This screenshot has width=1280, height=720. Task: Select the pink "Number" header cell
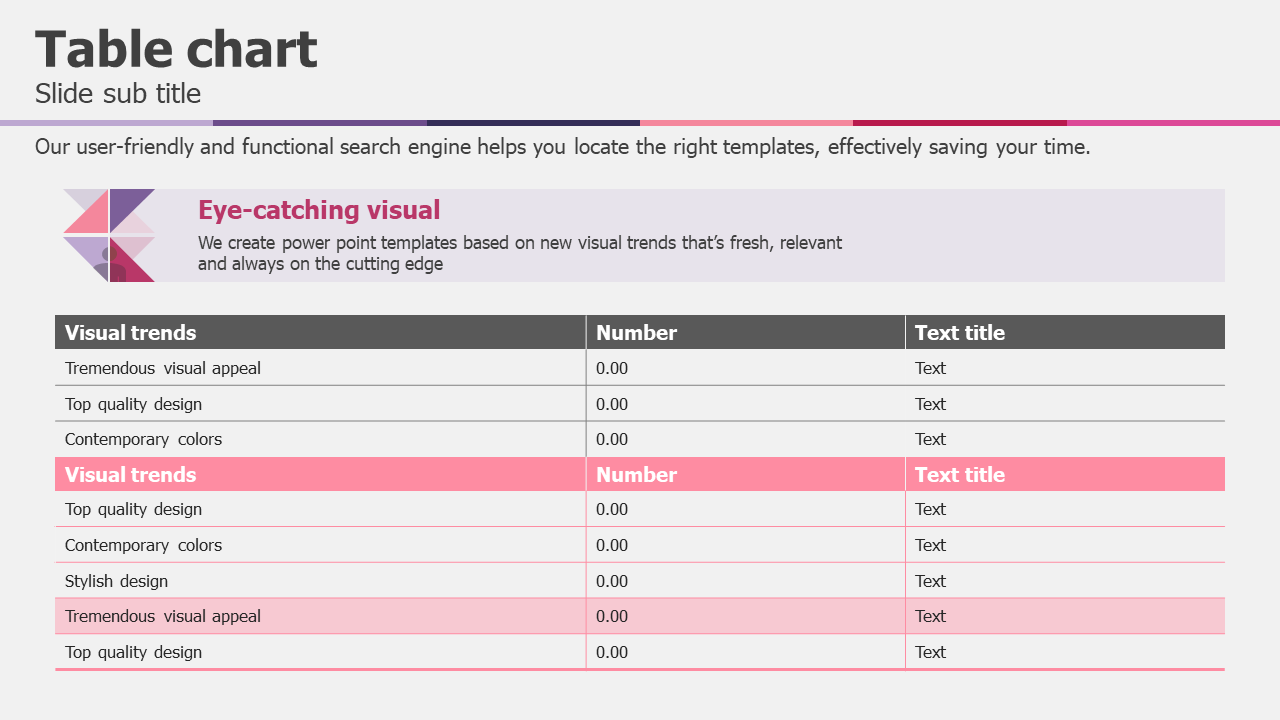[636, 475]
